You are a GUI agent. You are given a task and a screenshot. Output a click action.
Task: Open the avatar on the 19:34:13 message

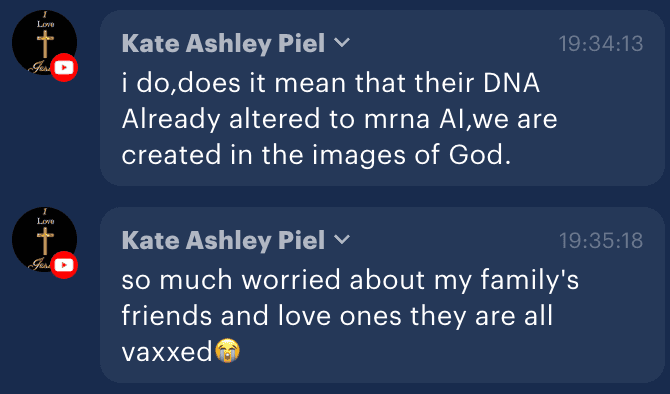click(44, 43)
